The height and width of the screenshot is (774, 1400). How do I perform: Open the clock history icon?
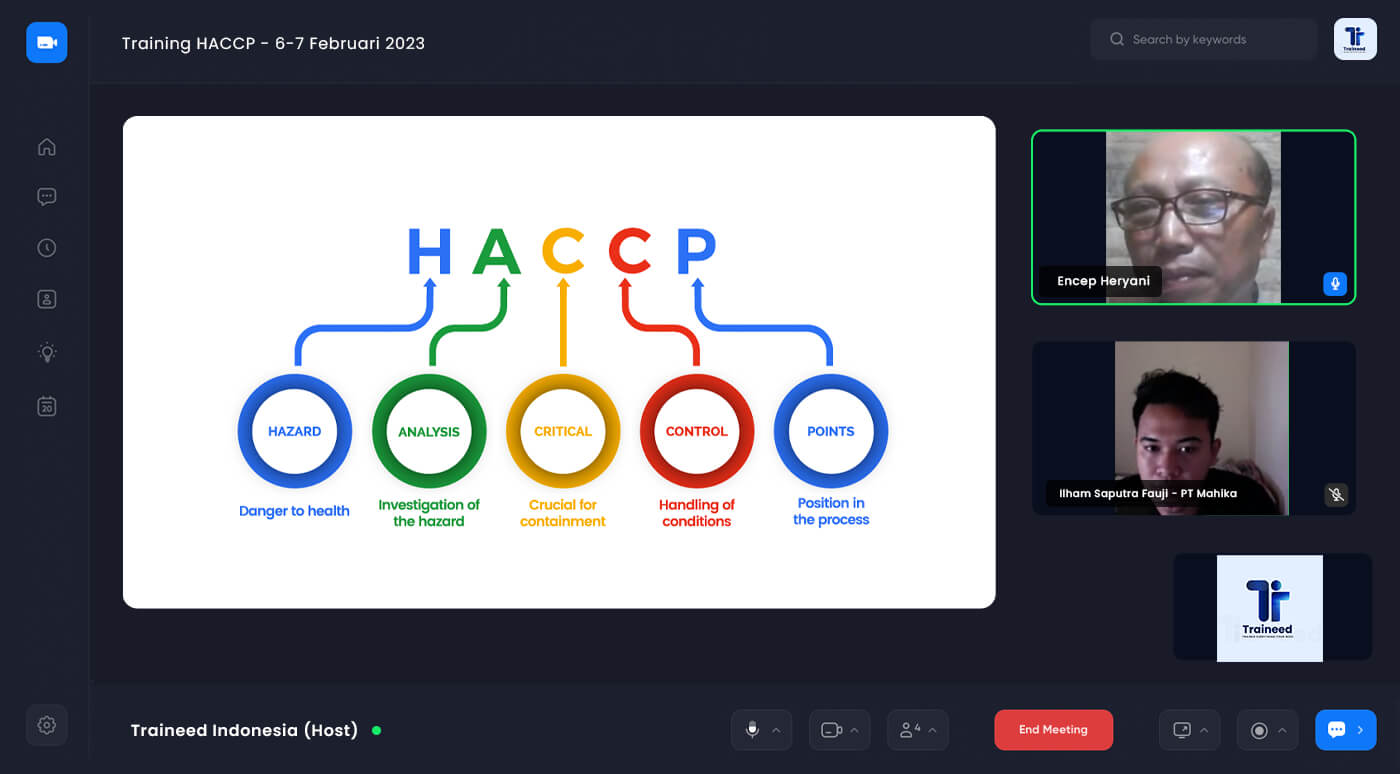pyautogui.click(x=46, y=248)
